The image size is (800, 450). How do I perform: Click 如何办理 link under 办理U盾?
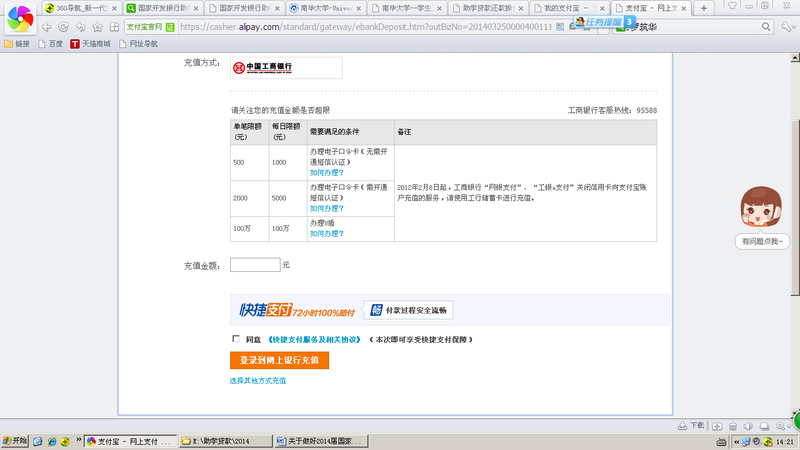327,233
